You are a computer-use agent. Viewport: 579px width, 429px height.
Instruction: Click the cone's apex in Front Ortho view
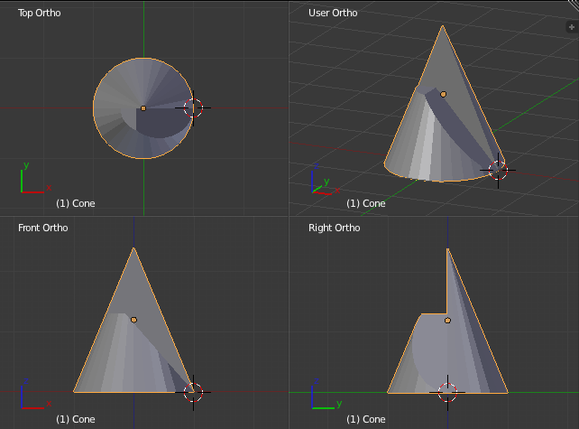point(134,249)
